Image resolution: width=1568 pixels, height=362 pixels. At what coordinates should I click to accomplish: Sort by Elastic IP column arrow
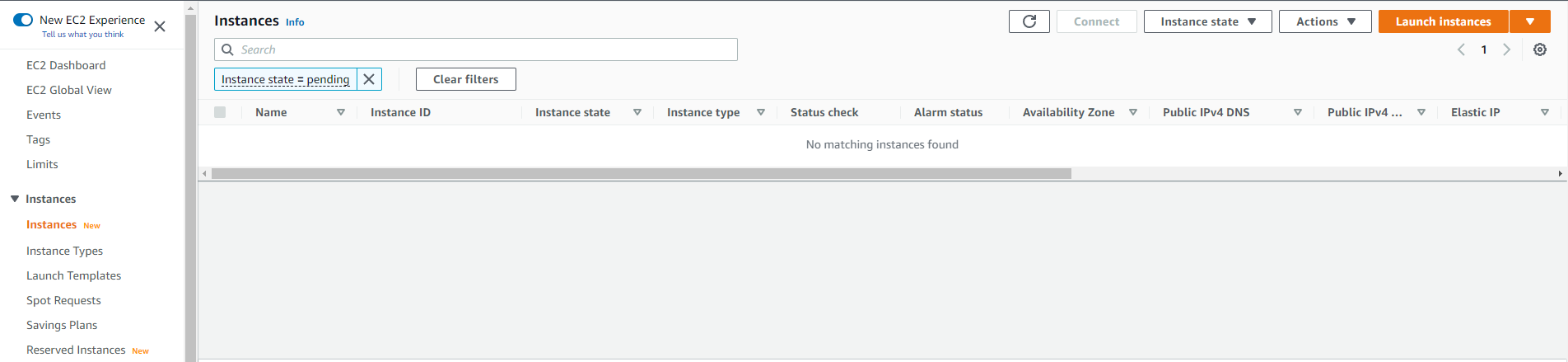(1545, 112)
